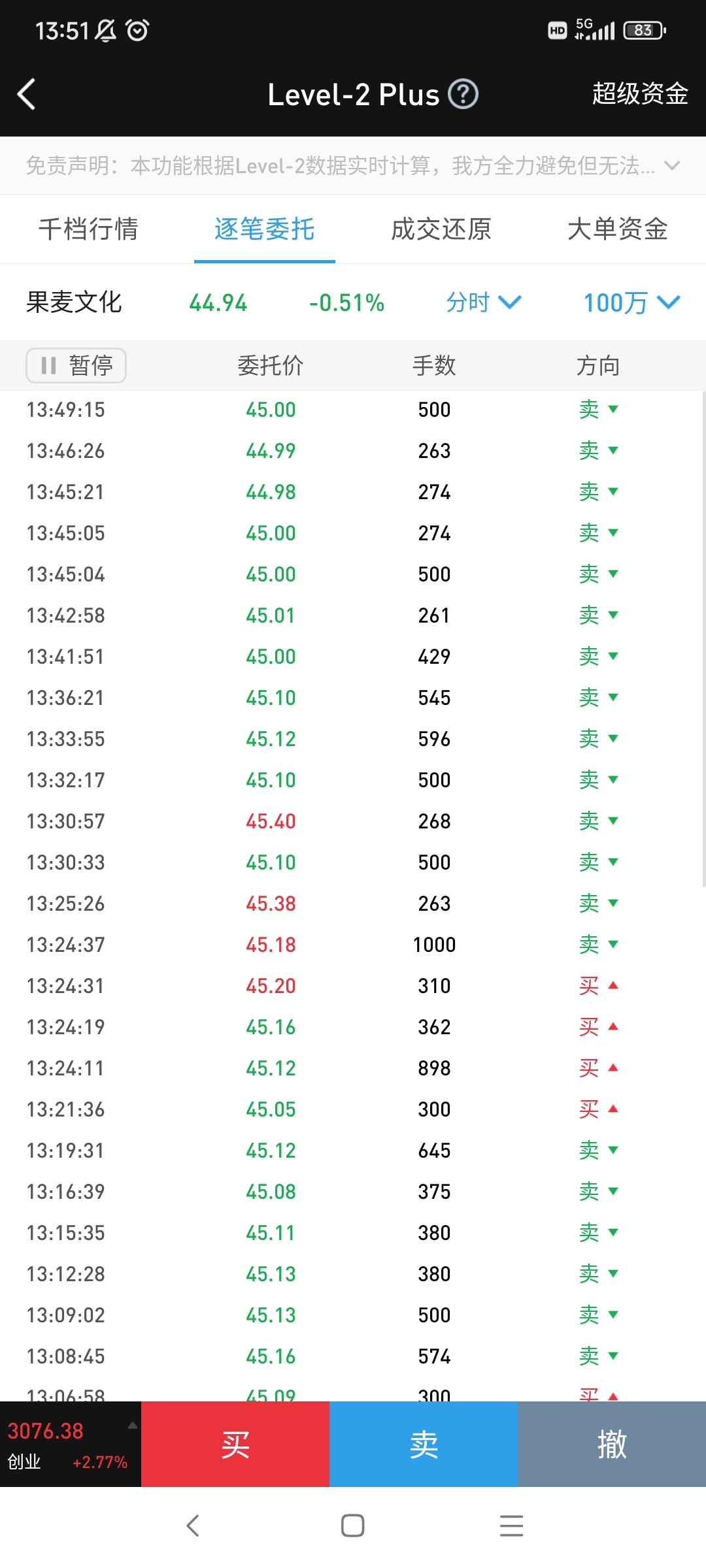The height and width of the screenshot is (1568, 706).
Task: Expand the disclaimer text chevron
Action: [x=672, y=166]
